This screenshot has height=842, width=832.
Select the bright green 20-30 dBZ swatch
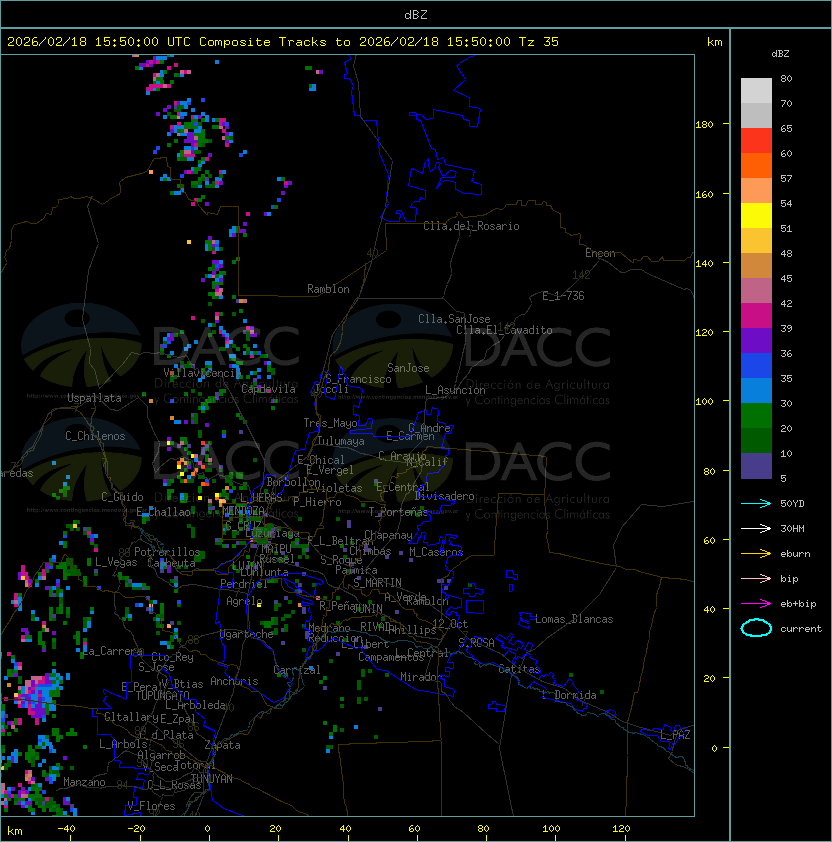[x=756, y=416]
